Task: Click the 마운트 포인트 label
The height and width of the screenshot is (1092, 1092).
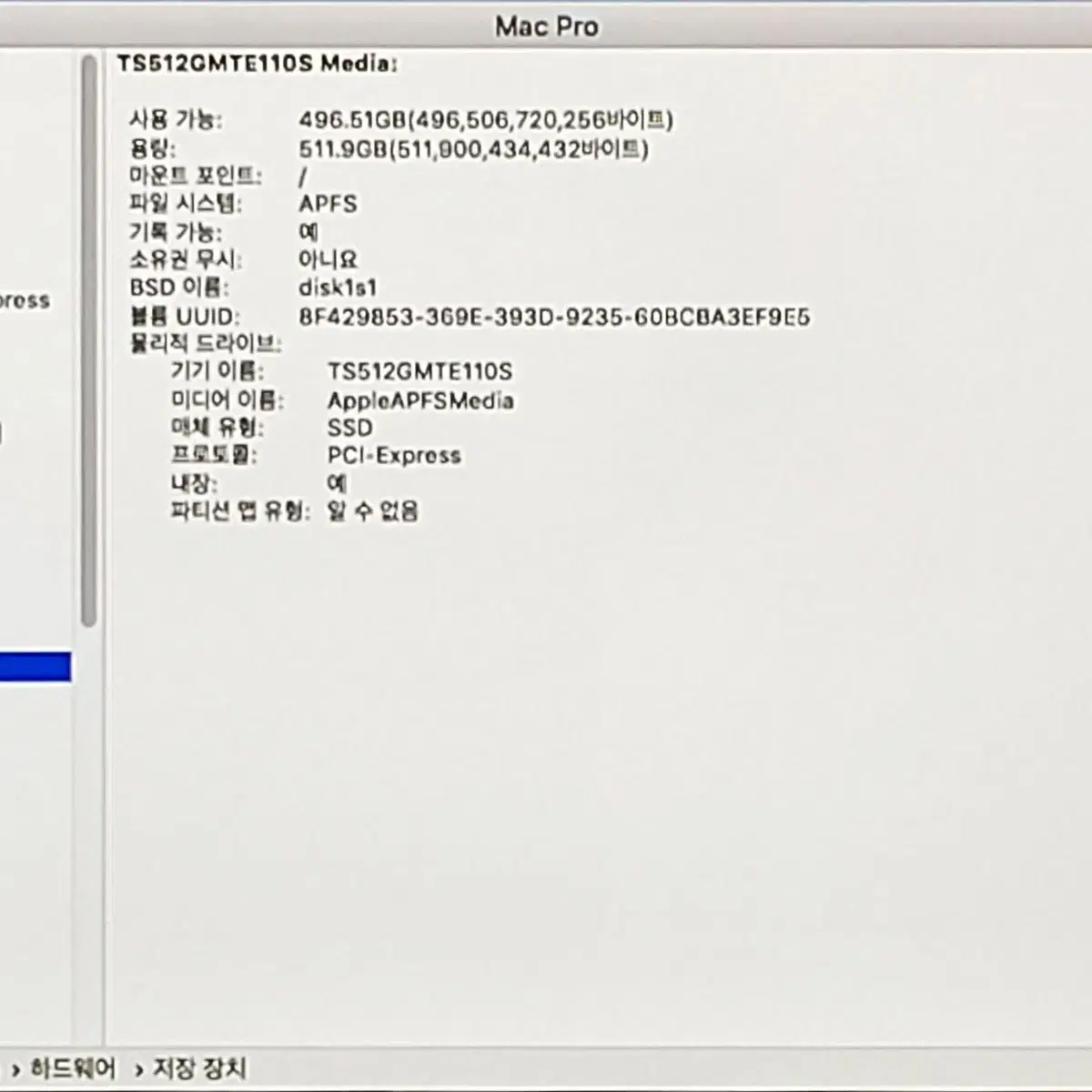Action: (x=195, y=176)
